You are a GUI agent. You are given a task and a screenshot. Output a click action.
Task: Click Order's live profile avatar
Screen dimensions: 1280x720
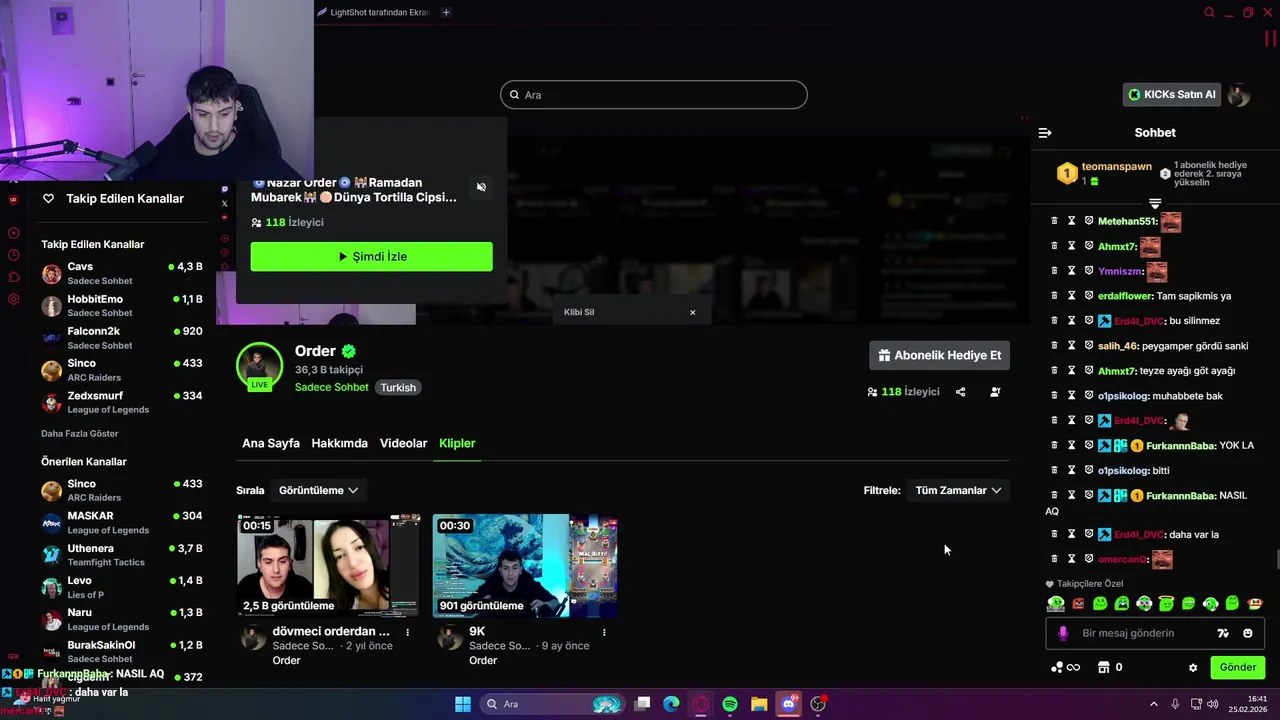click(259, 365)
